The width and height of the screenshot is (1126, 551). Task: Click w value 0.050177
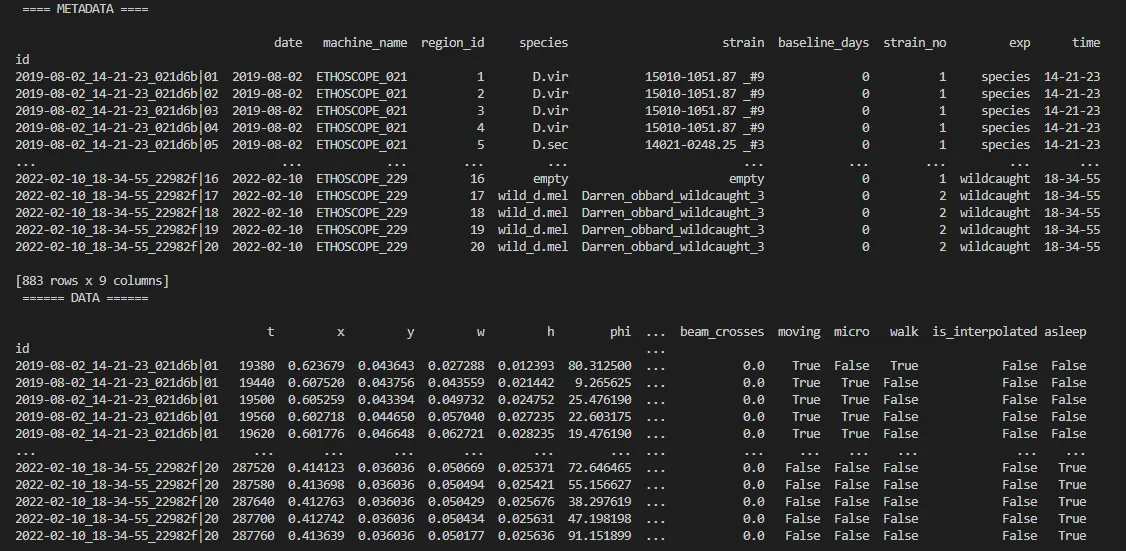click(x=456, y=535)
